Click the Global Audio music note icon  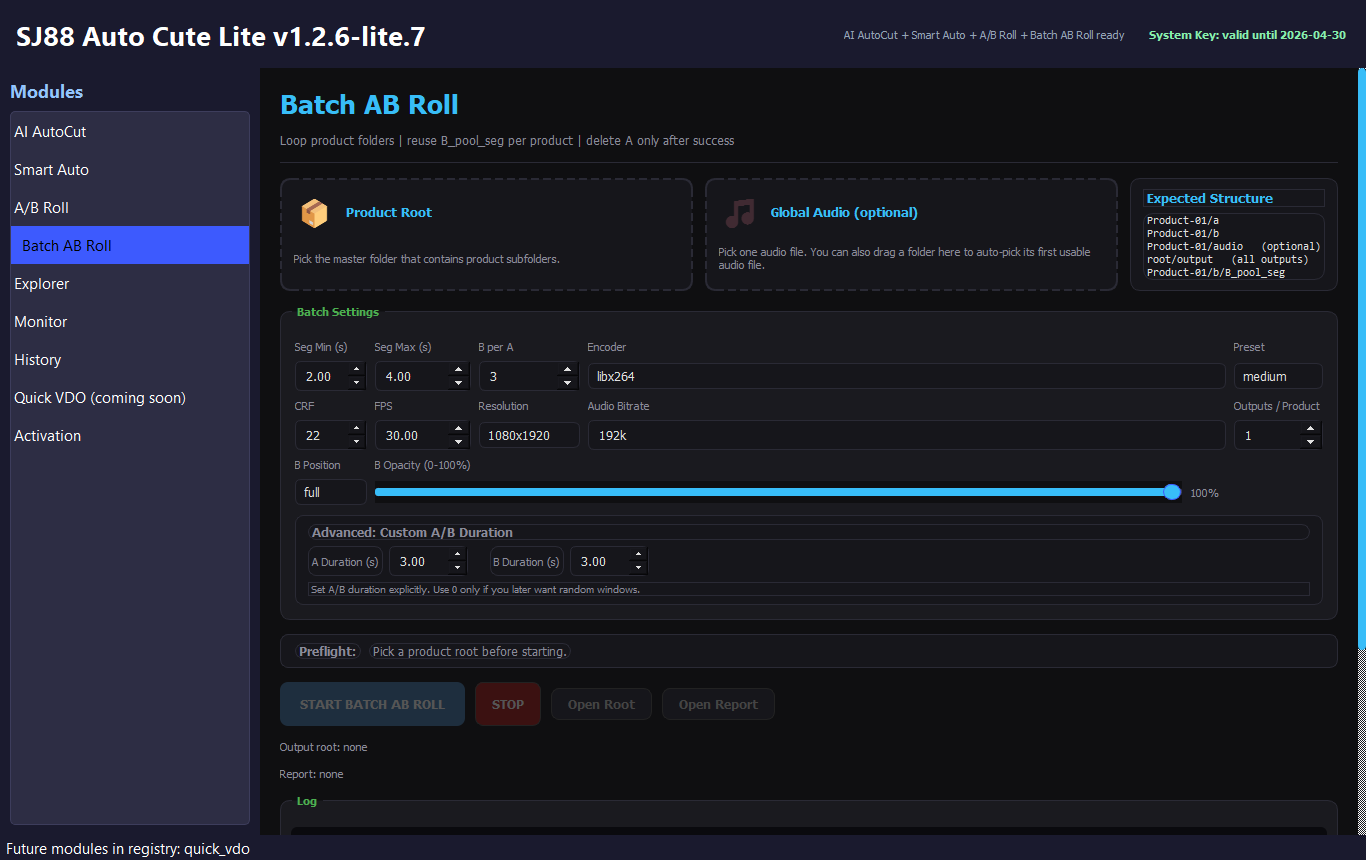coord(740,213)
